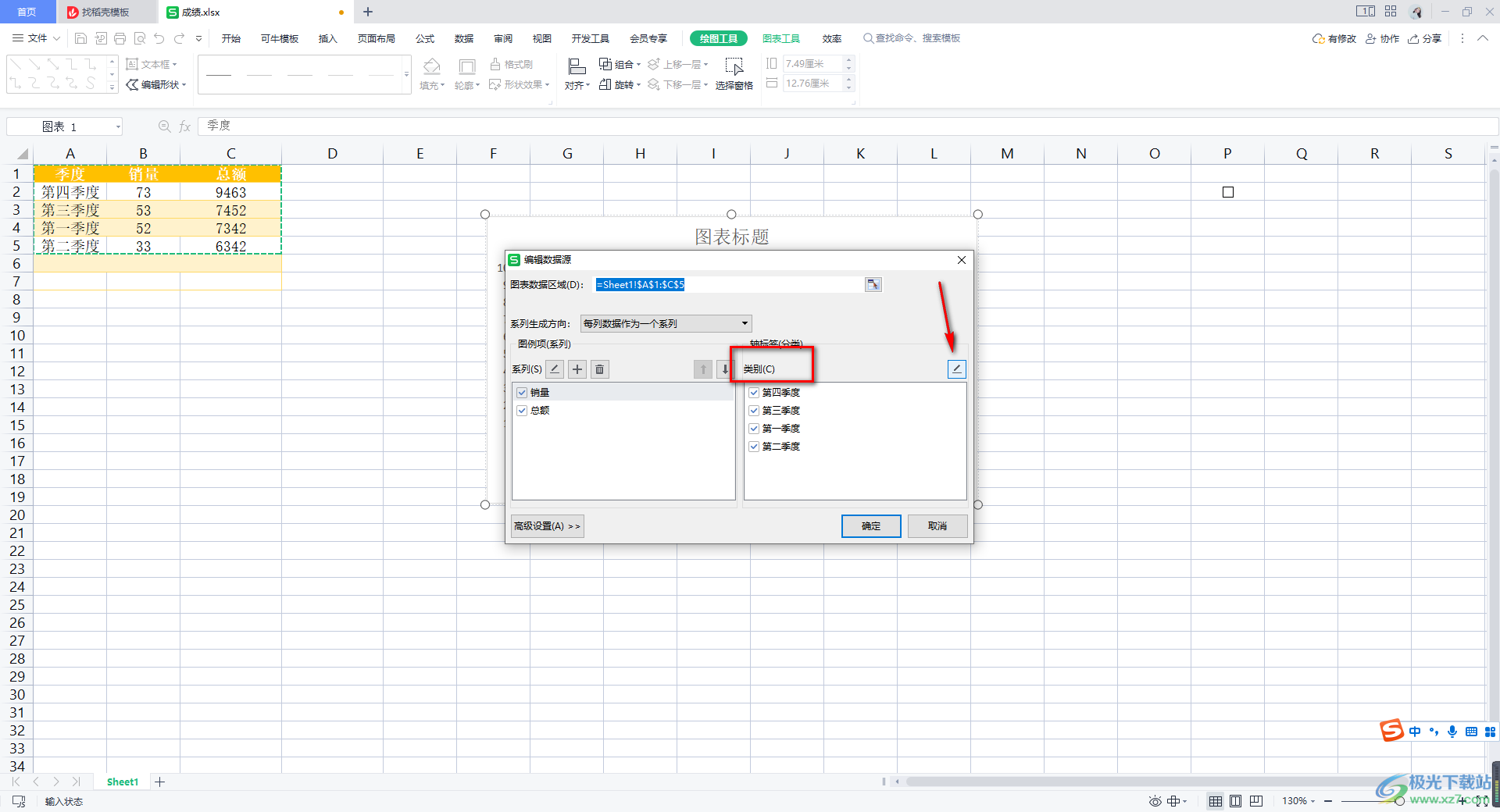Open the 开始 ribbon tab

[x=230, y=38]
